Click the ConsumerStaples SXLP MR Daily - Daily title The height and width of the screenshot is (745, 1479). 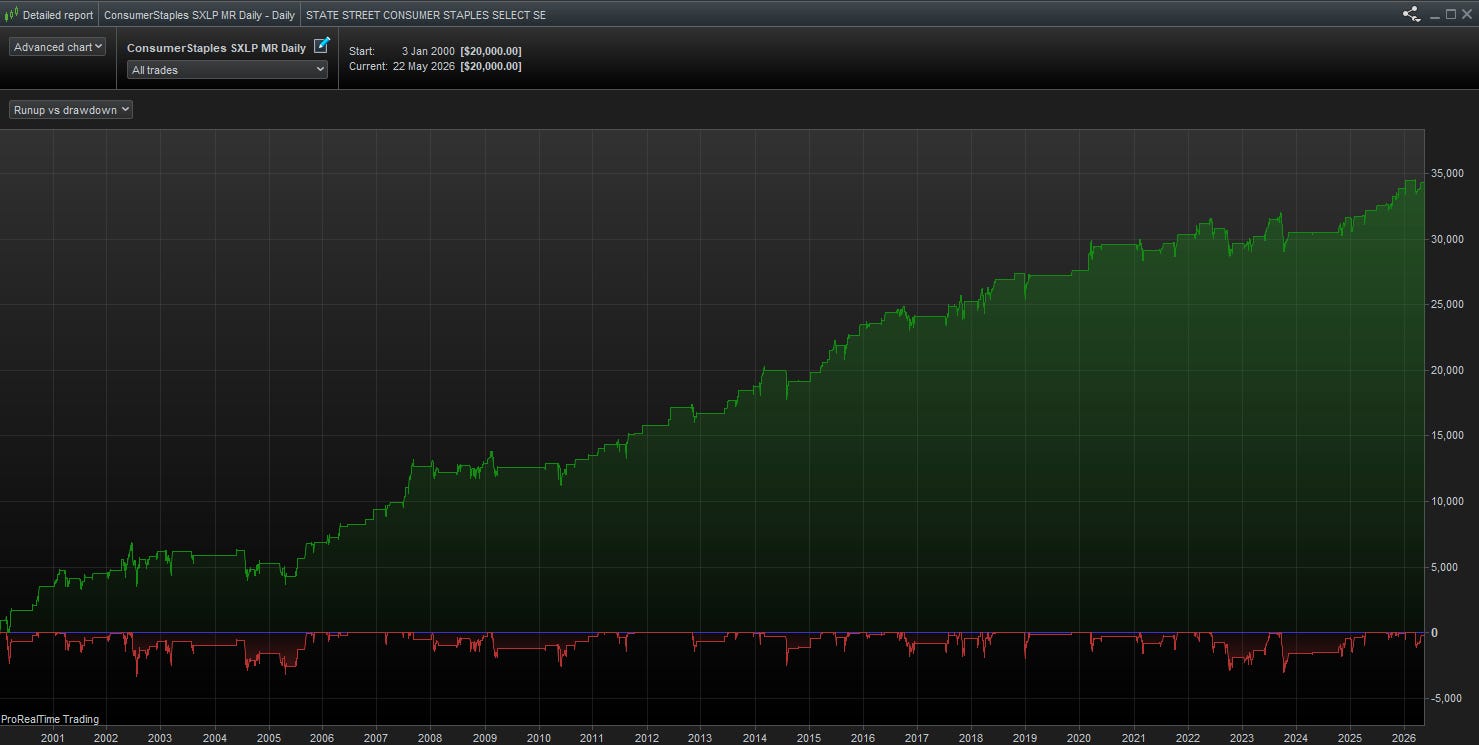(x=199, y=15)
